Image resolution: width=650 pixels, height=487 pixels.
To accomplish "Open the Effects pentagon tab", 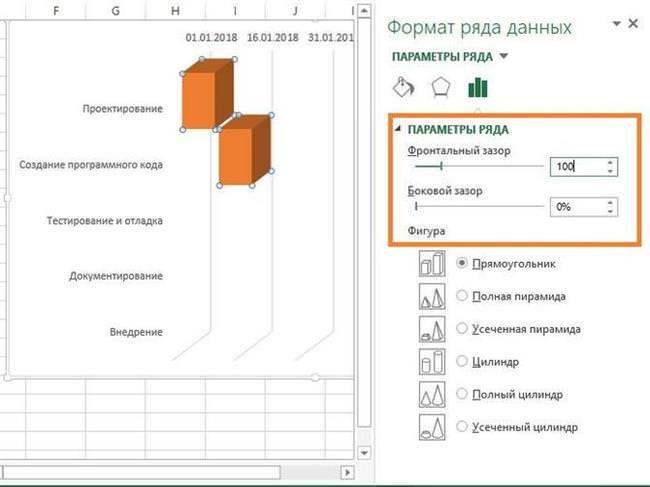I will pos(440,87).
